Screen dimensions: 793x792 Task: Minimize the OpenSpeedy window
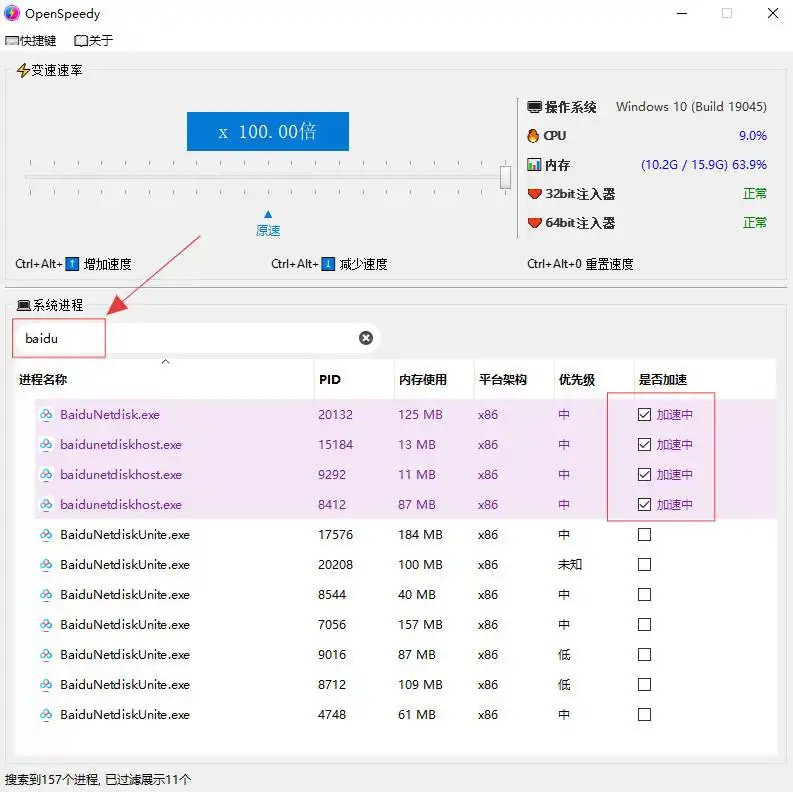682,13
